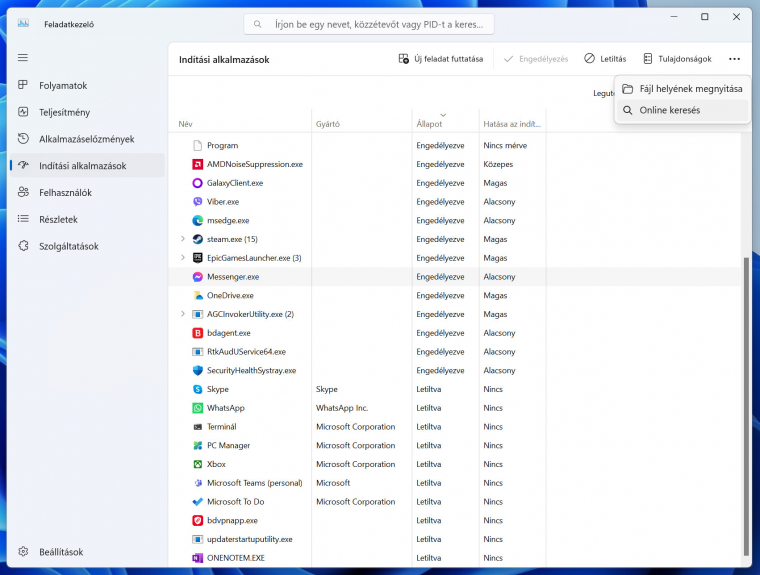Click the AMDNoiseSuppression.exe red icon

(197, 164)
